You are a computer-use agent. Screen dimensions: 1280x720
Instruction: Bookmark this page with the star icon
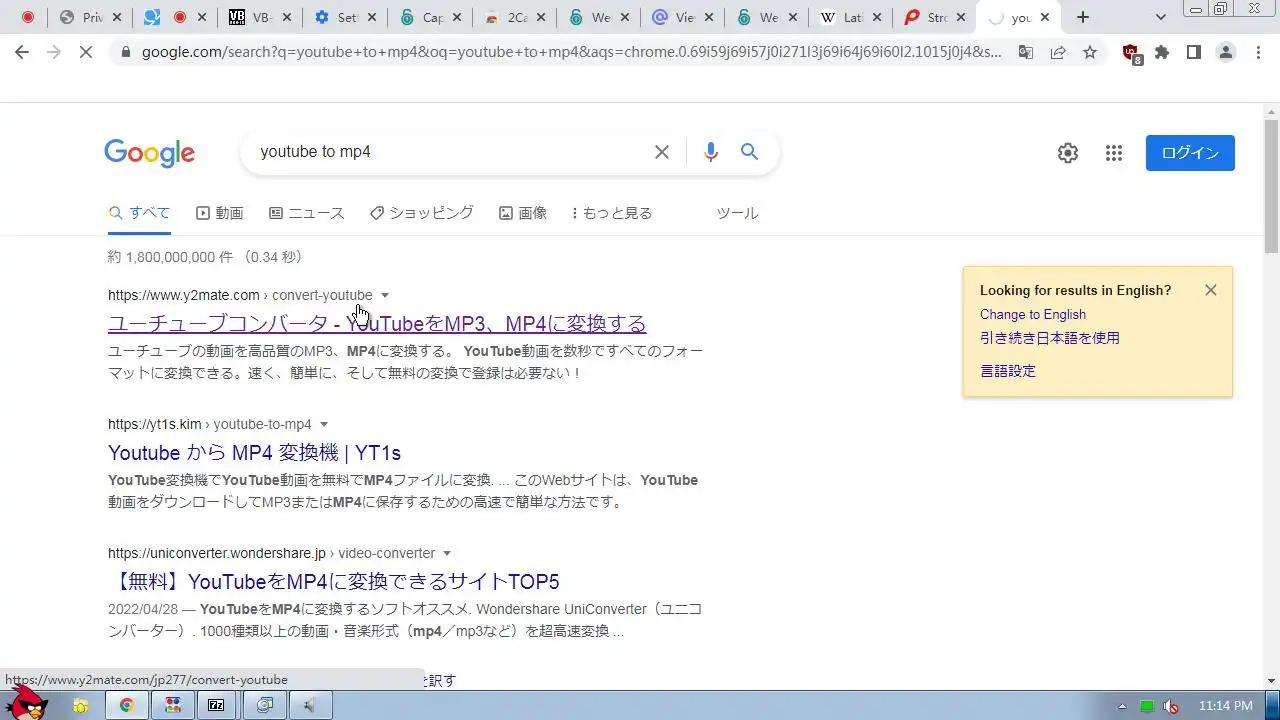click(1090, 52)
